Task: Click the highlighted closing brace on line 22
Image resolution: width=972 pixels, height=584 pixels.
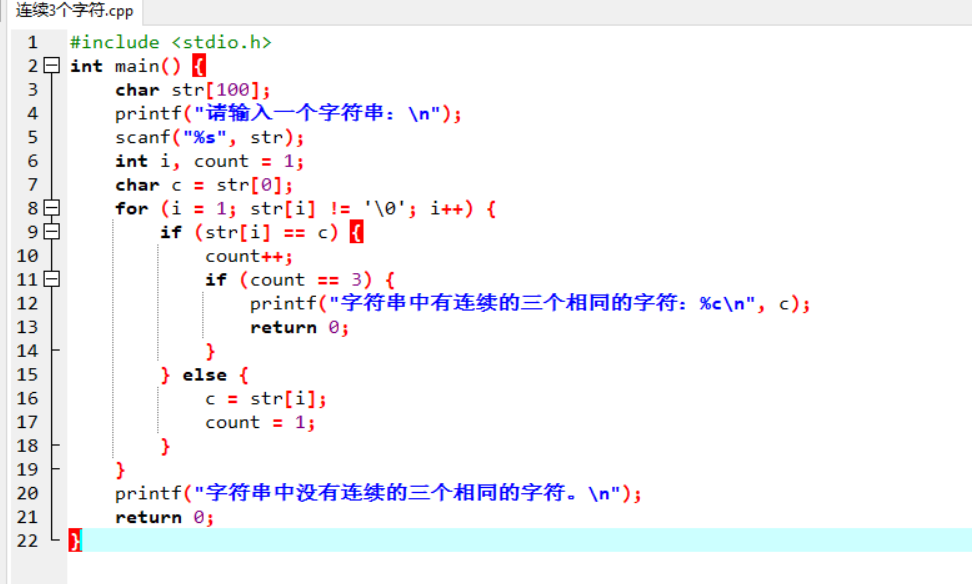Action: [75, 541]
